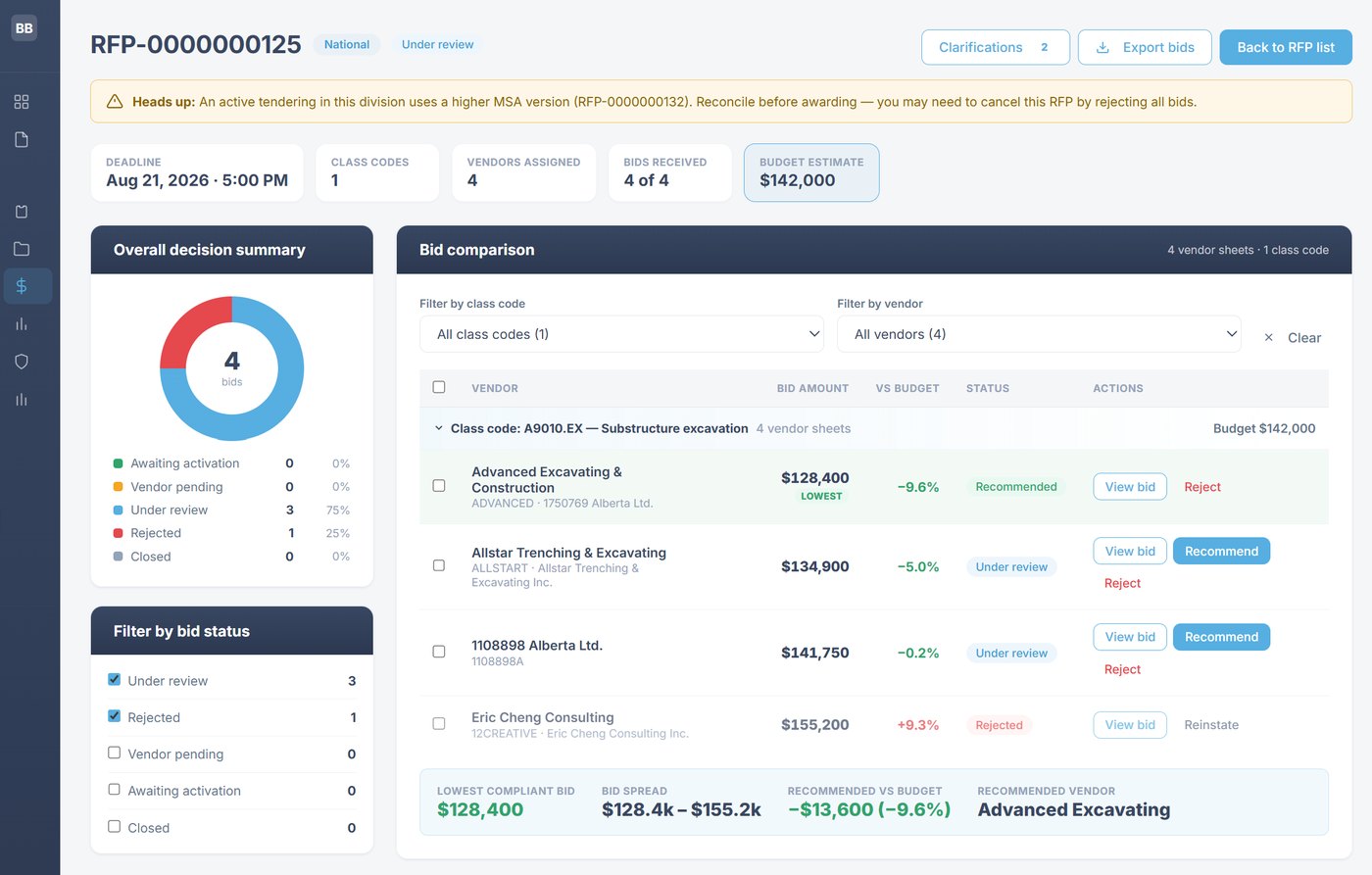Viewport: 1372px width, 875px height.
Task: Open the clipboard icon in the sidebar
Action: tap(22, 212)
